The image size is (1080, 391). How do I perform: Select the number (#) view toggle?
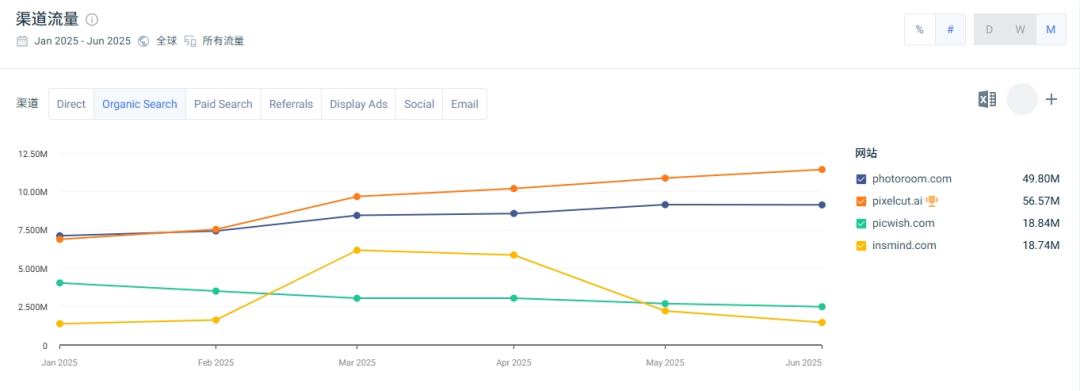point(951,30)
